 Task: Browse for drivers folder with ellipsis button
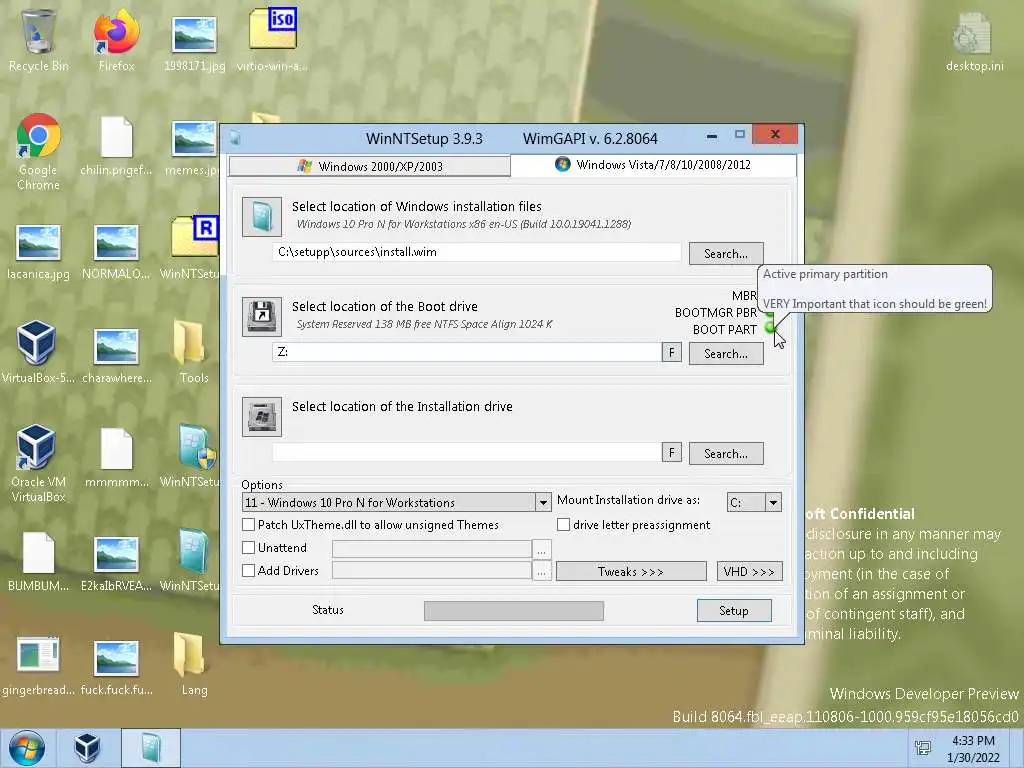541,571
